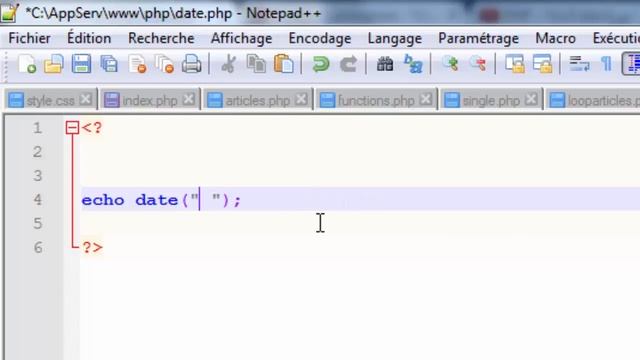Switch to the looparticles tab

point(593,100)
